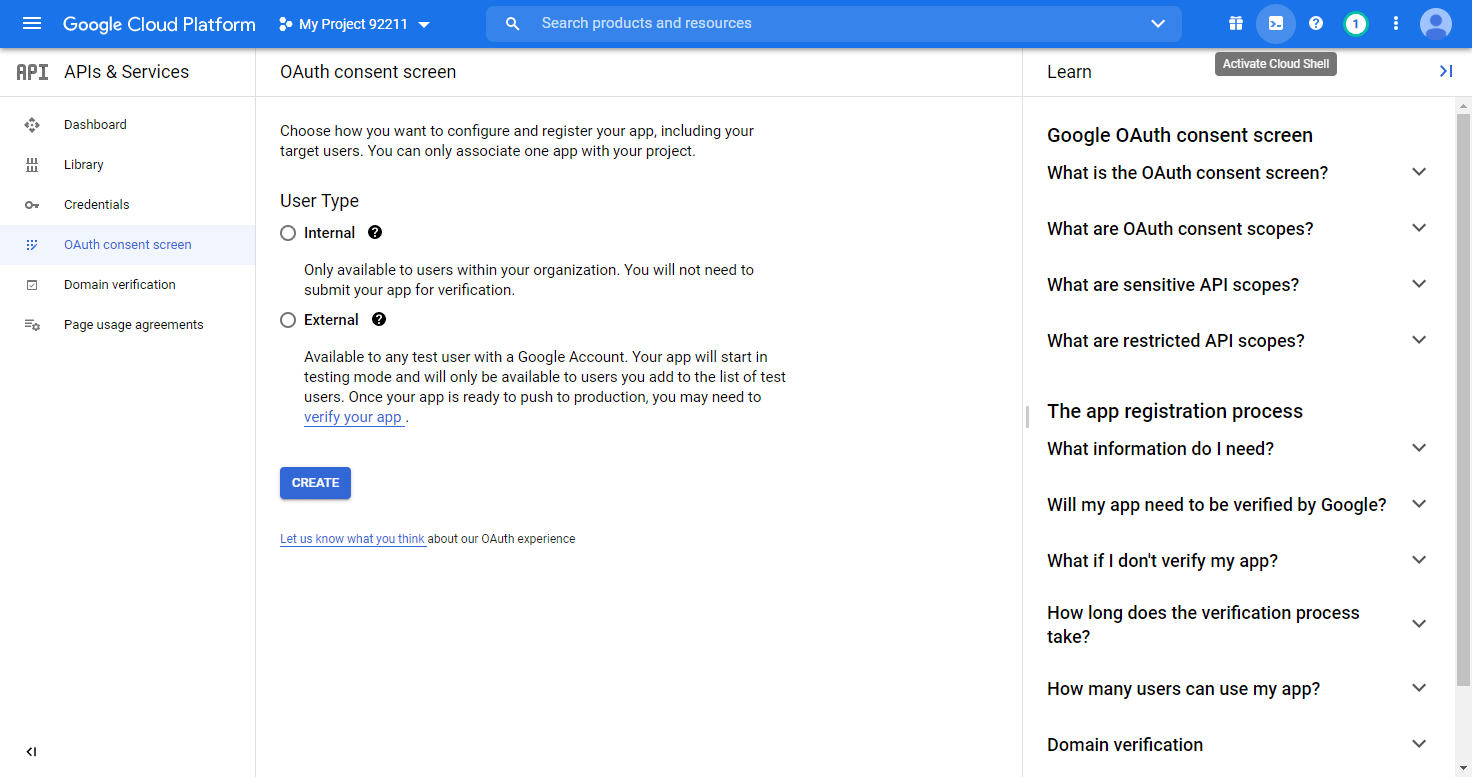Image resolution: width=1472 pixels, height=777 pixels.
Task: Go to Dashboard in sidebar
Action: [128, 125]
